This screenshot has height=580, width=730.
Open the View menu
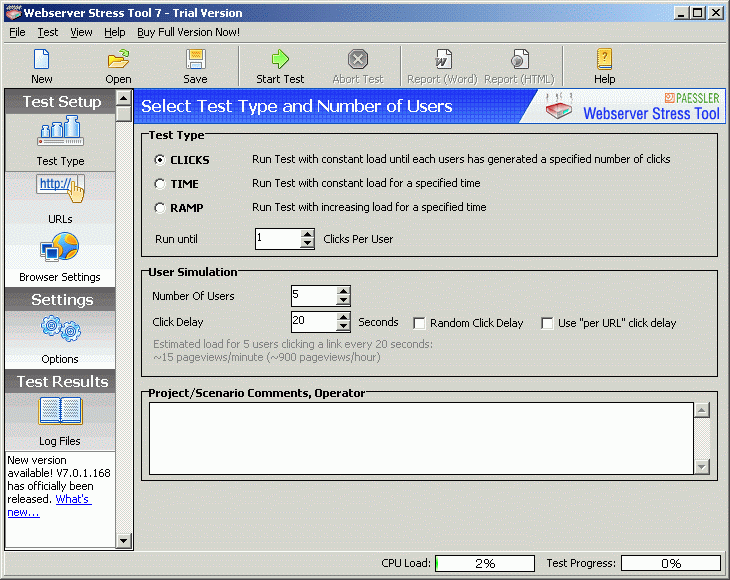pyautogui.click(x=81, y=32)
